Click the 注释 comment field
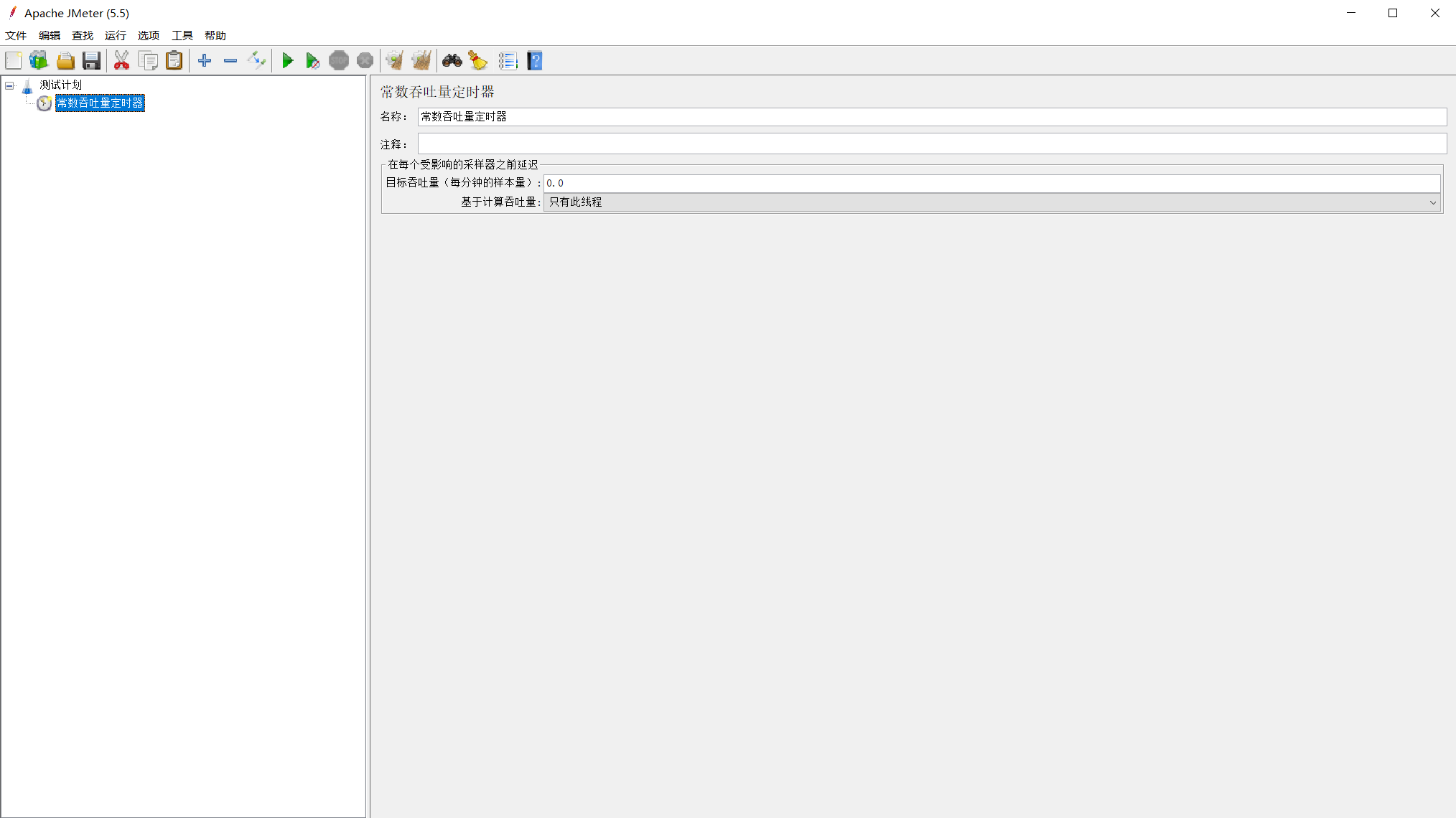This screenshot has height=818, width=1456. [x=931, y=144]
